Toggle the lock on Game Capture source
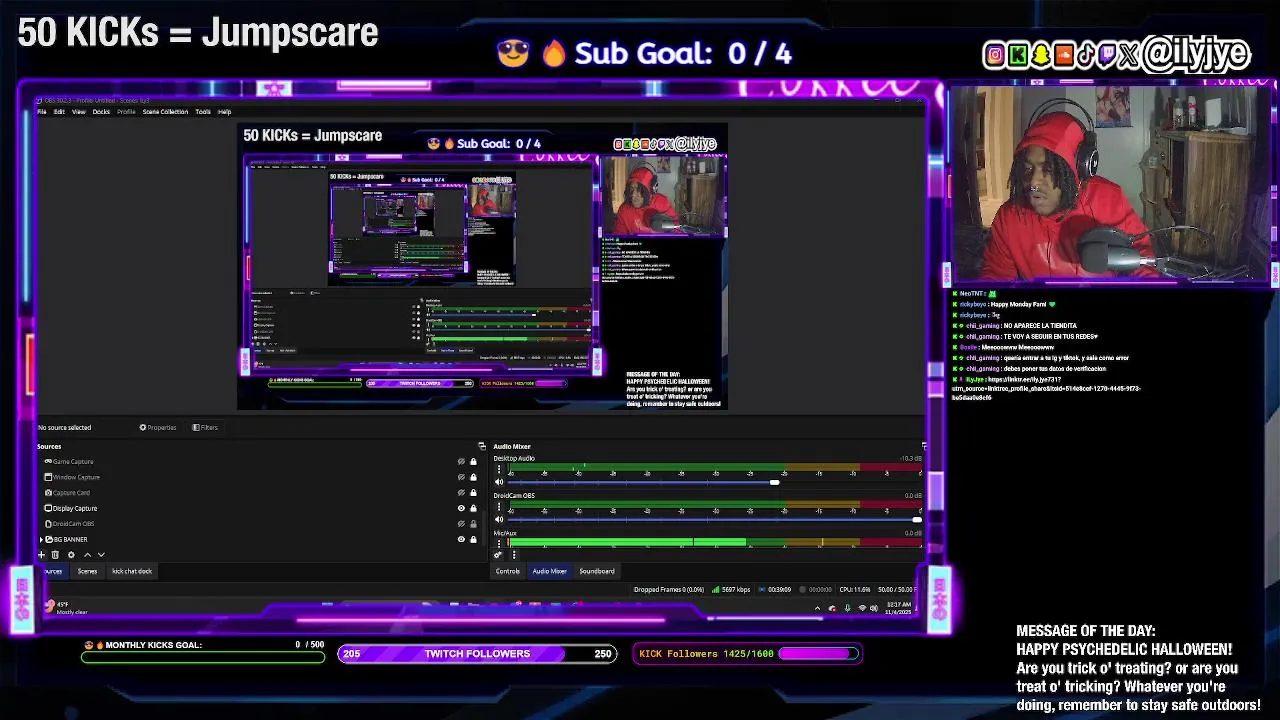The width and height of the screenshot is (1280, 720). click(473, 462)
